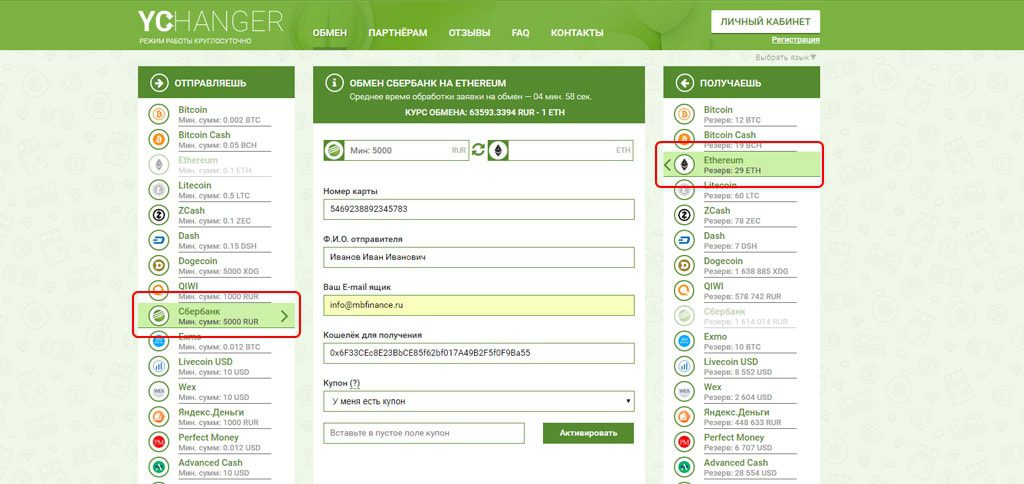This screenshot has height=484, width=1024.
Task: Click Perfect Money icon in receive list
Action: point(684,442)
